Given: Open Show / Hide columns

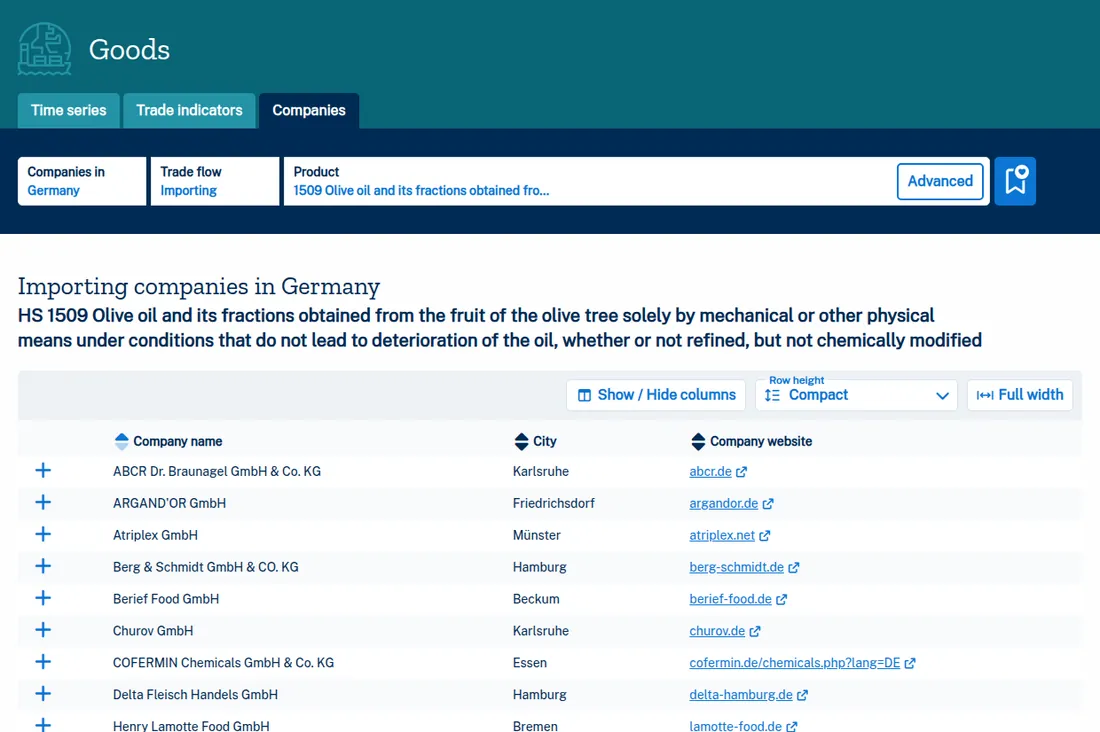Looking at the screenshot, I should click(656, 395).
